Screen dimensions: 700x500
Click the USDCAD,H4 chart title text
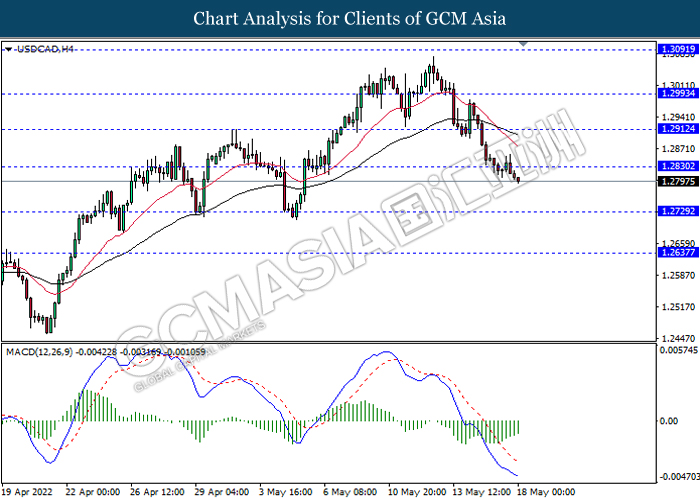45,49
